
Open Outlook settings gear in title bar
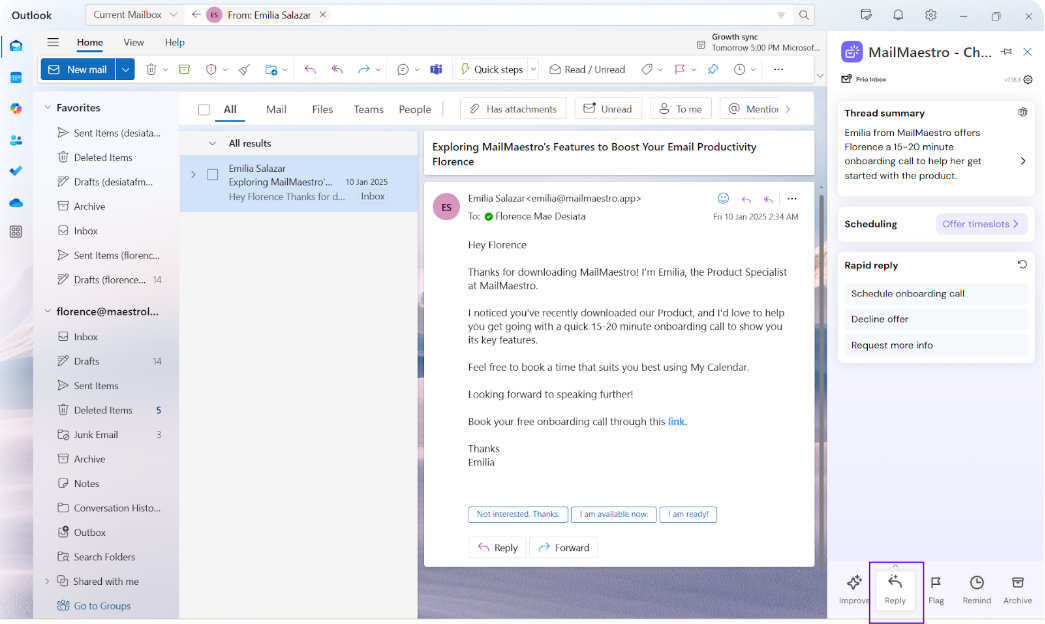coord(930,15)
